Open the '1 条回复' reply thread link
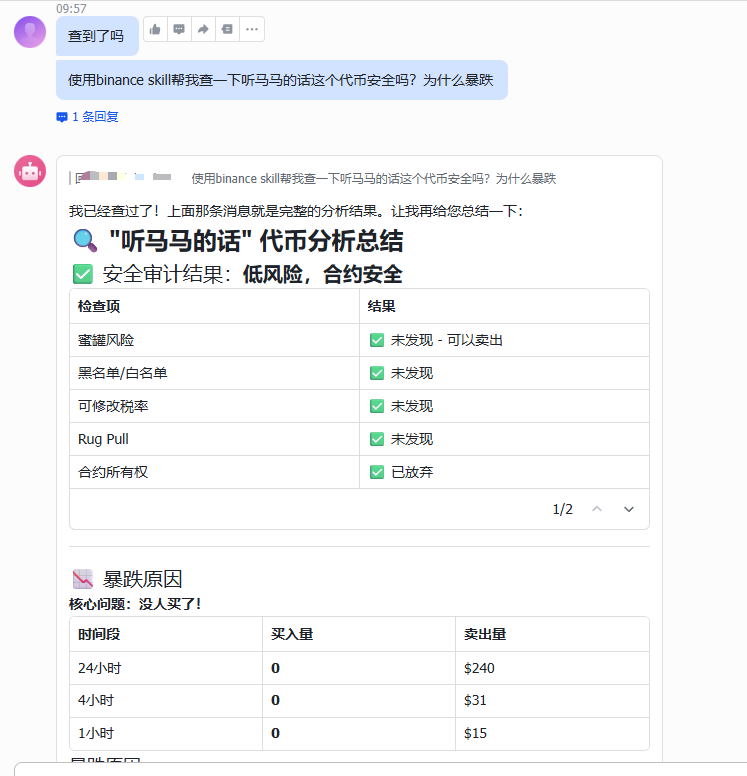 tap(94, 117)
